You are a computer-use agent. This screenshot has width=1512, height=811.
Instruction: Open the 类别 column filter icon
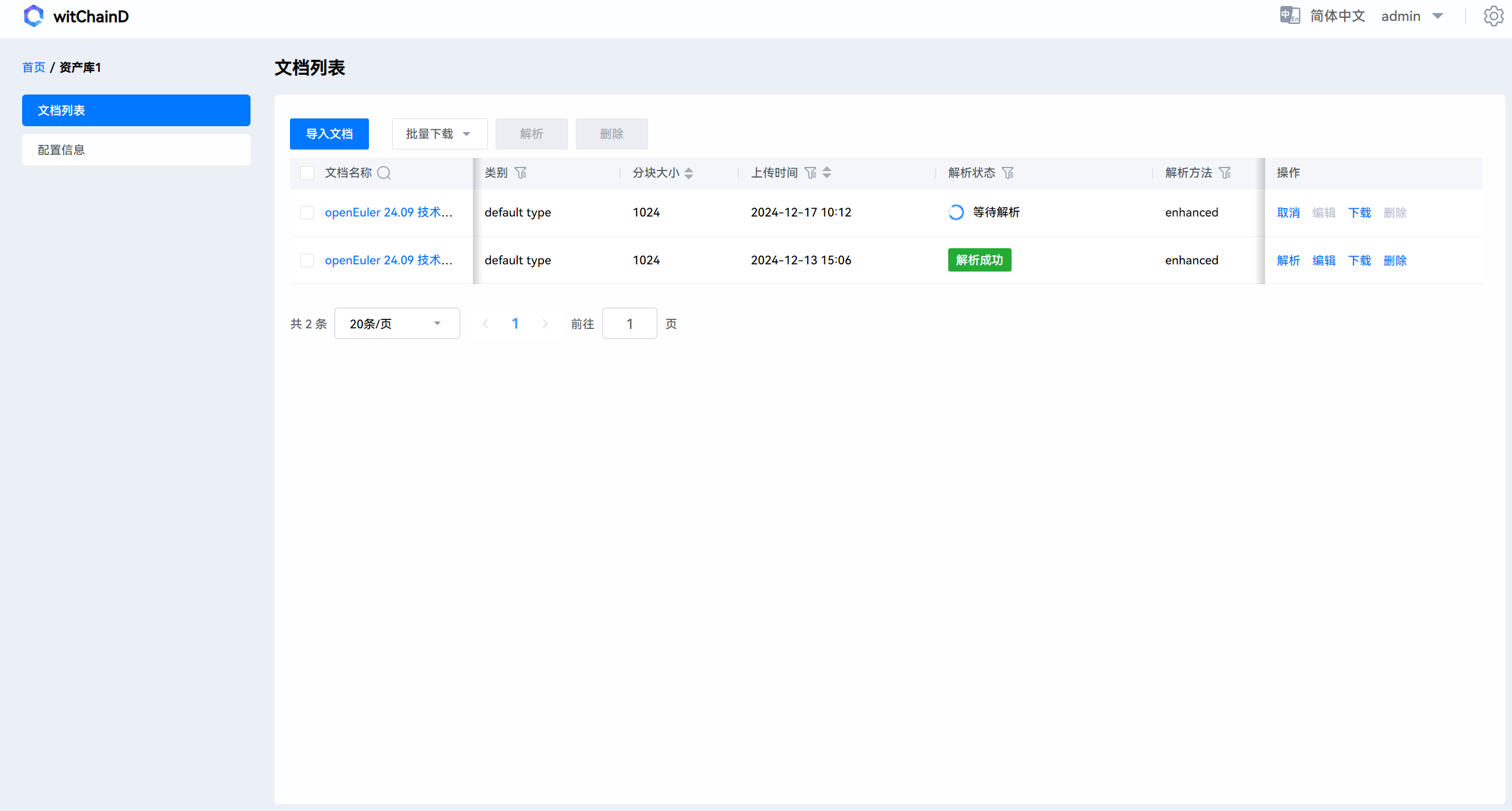[520, 173]
